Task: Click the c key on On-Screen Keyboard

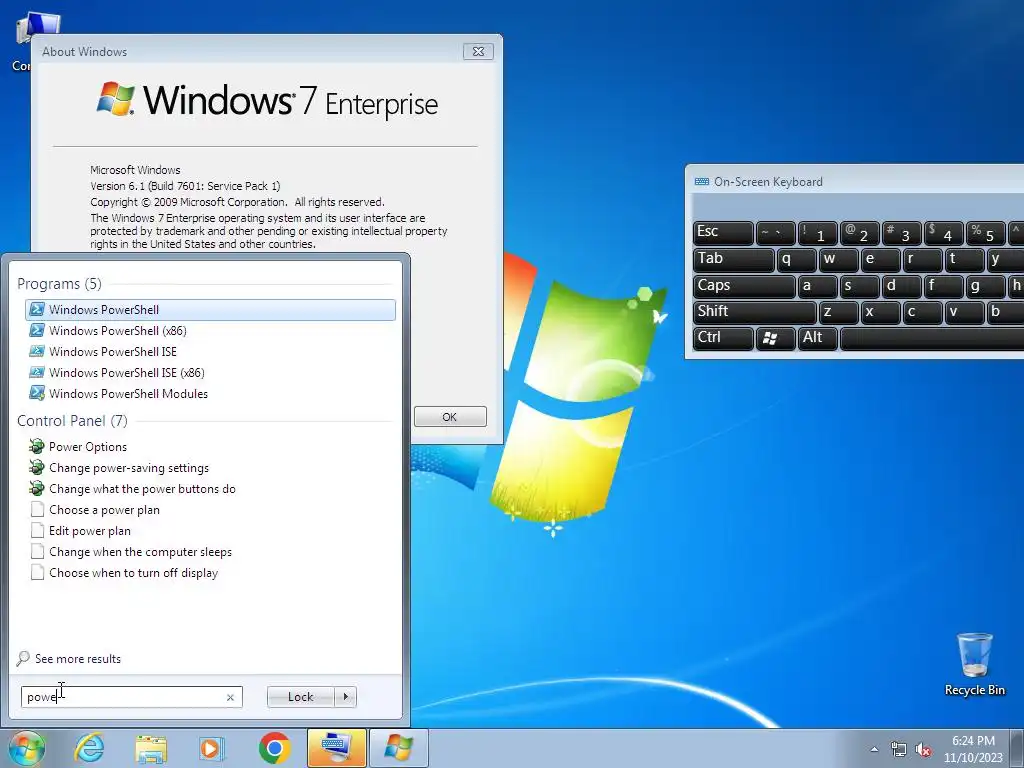Action: pos(922,312)
